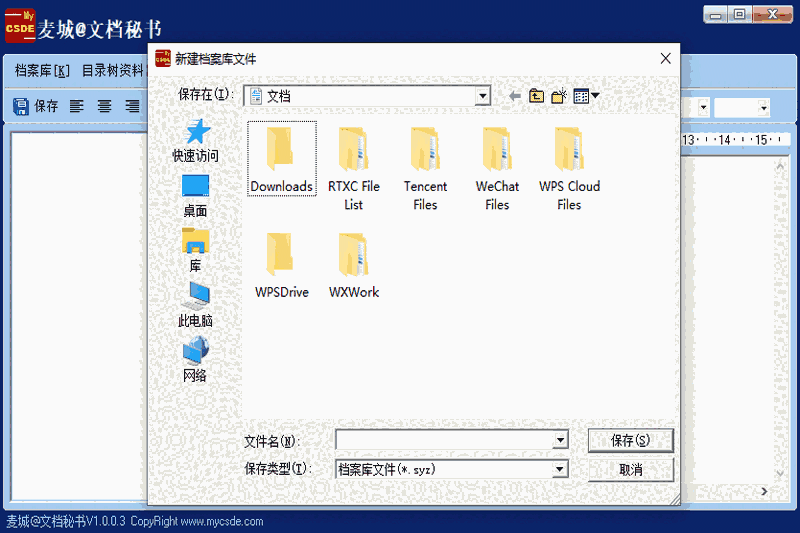The image size is (800, 533).
Task: Go to 此电脑 This PC location
Action: pyautogui.click(x=195, y=305)
